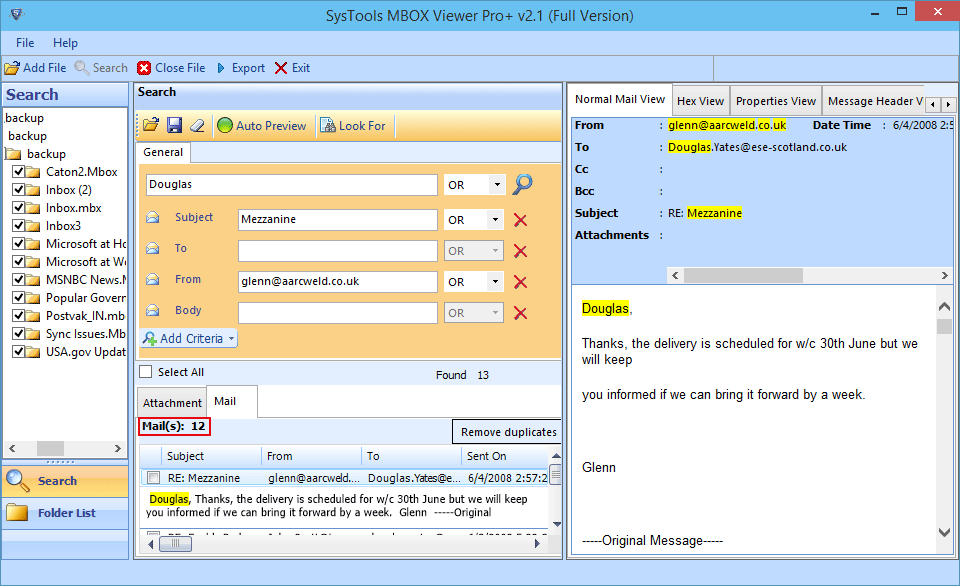Open the OR dropdown beside Douglas field
The height and width of the screenshot is (586, 960).
(497, 184)
